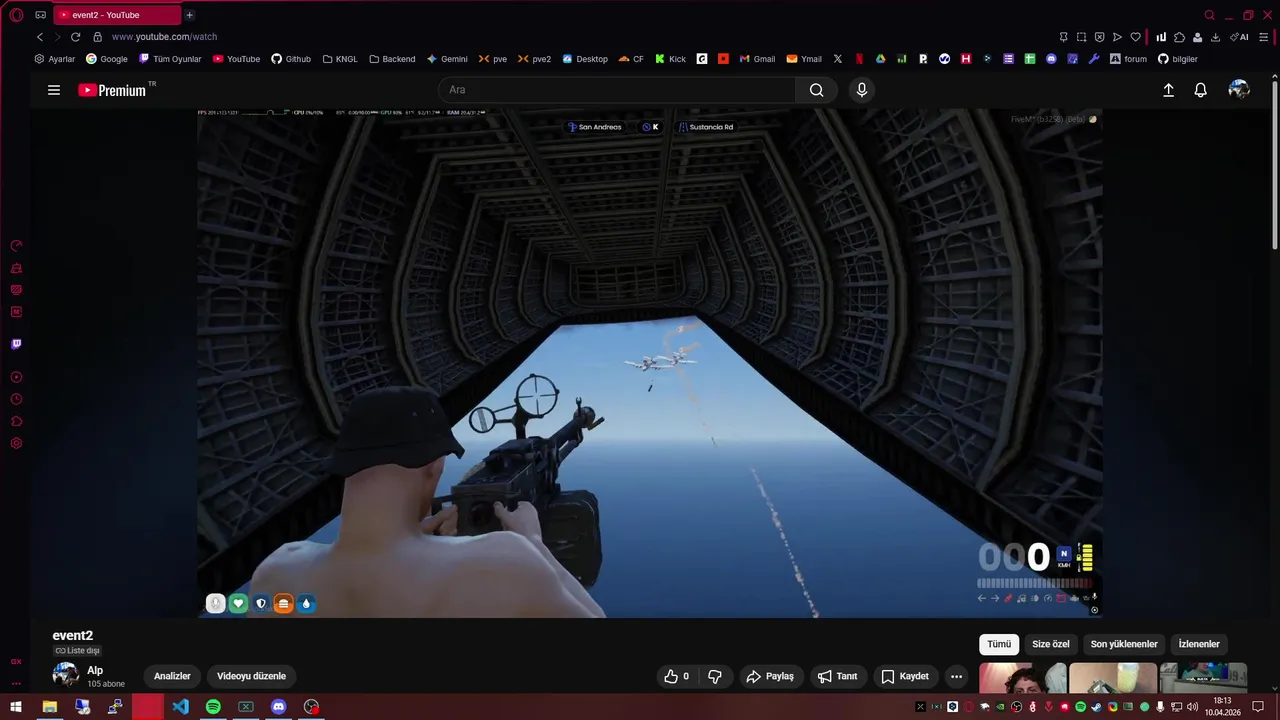Open the first recommended video thumbnail
This screenshot has height=720, width=1280.
point(1023,678)
